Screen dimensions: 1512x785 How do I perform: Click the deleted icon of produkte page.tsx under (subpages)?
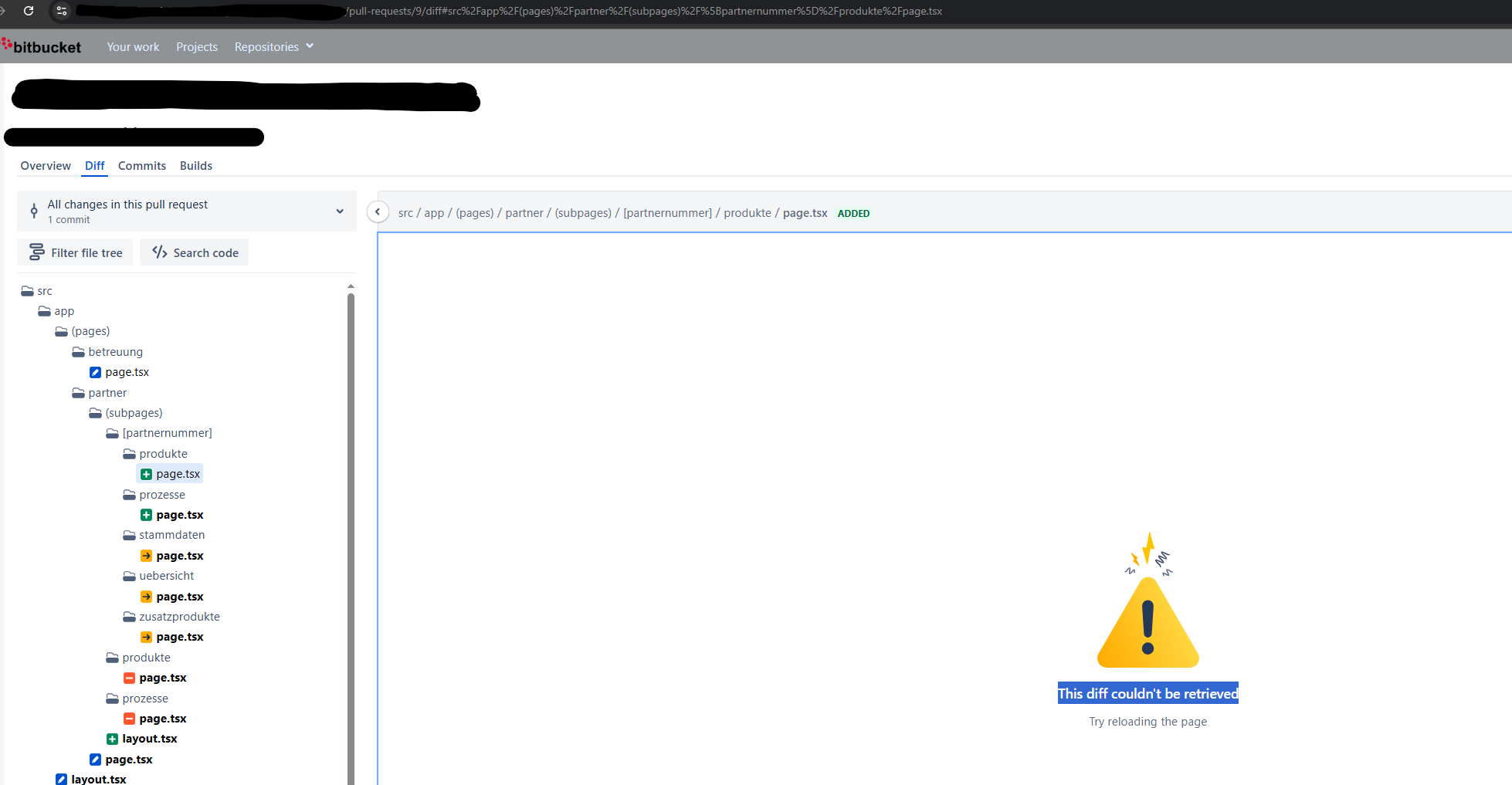point(129,678)
